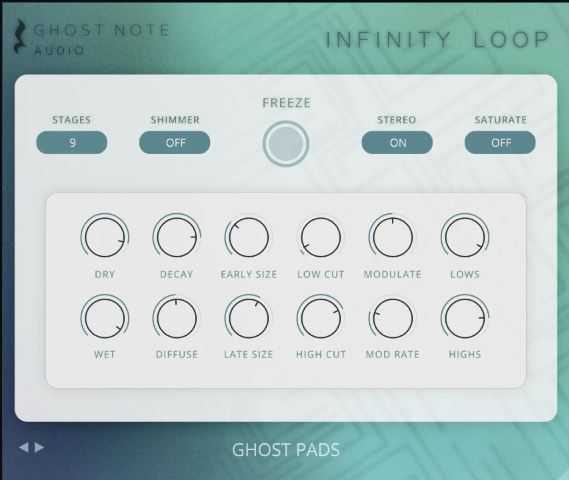This screenshot has width=569, height=480.
Task: Click the INFINITY LOOP title text
Action: (x=437, y=40)
